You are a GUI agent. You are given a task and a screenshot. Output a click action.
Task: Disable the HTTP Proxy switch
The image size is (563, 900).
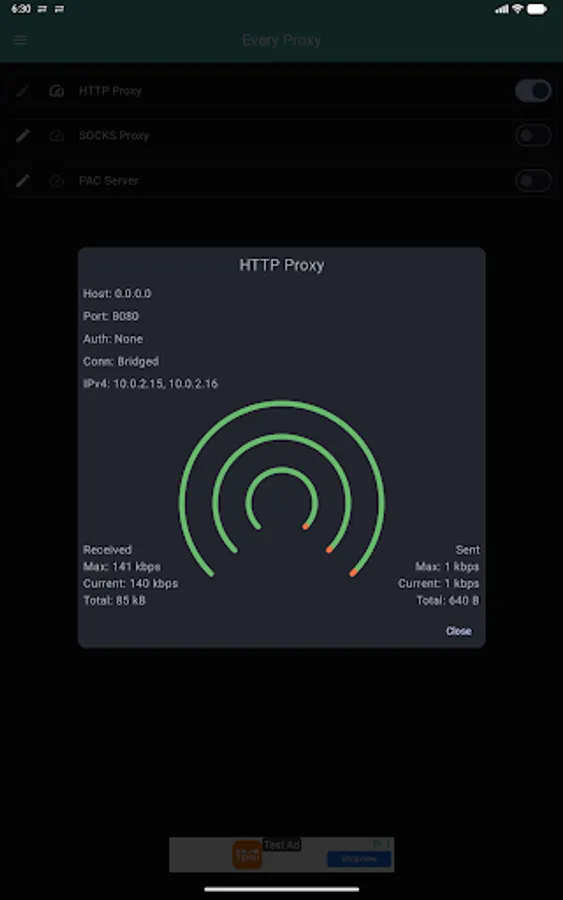tap(533, 91)
